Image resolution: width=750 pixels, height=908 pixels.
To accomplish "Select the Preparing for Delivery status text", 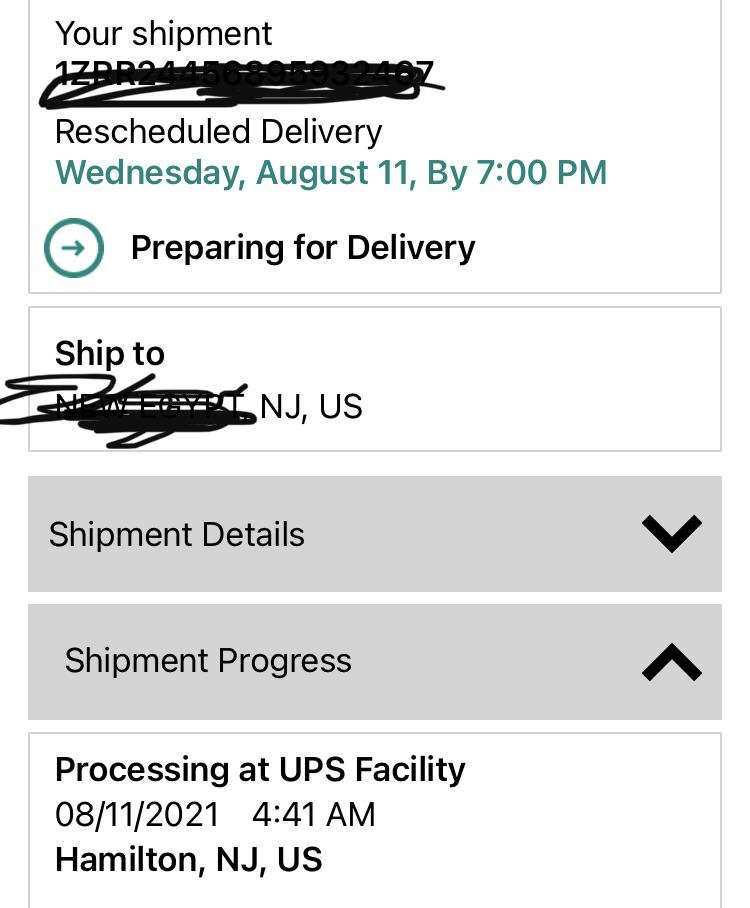I will (x=303, y=247).
